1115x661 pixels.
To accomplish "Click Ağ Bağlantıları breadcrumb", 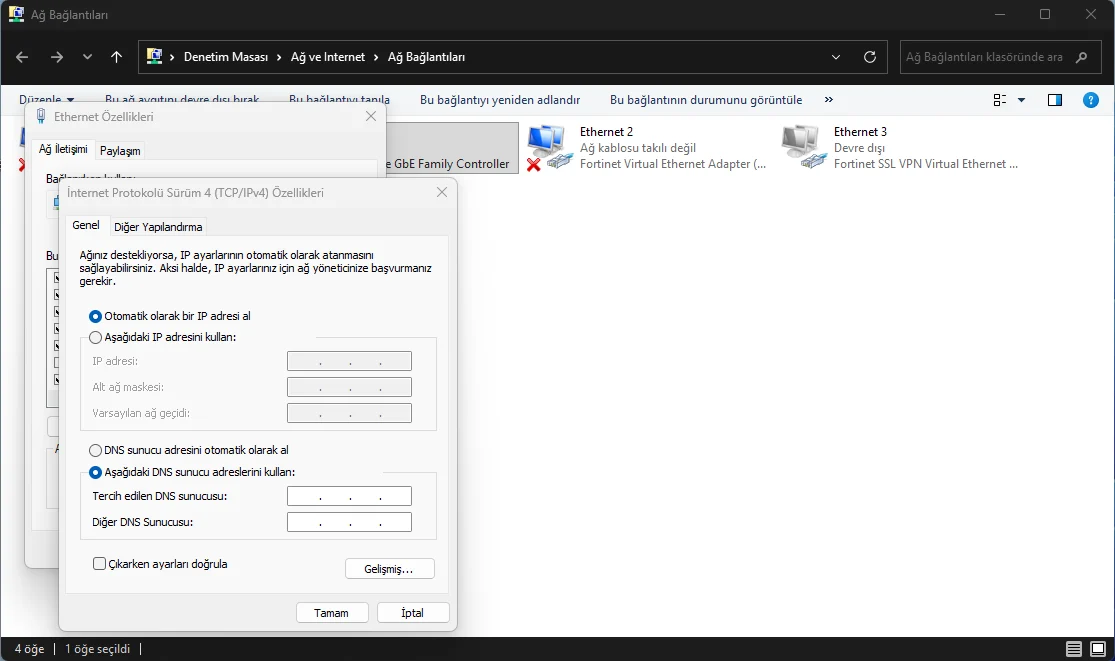I will [427, 57].
